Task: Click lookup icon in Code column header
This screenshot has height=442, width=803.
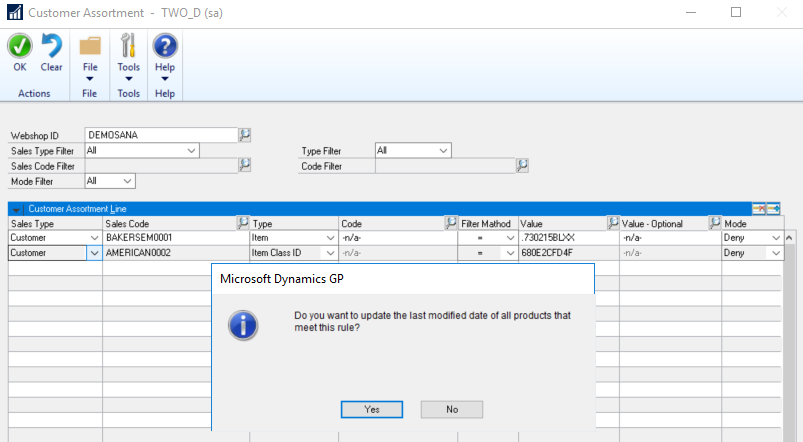Action: click(x=451, y=223)
